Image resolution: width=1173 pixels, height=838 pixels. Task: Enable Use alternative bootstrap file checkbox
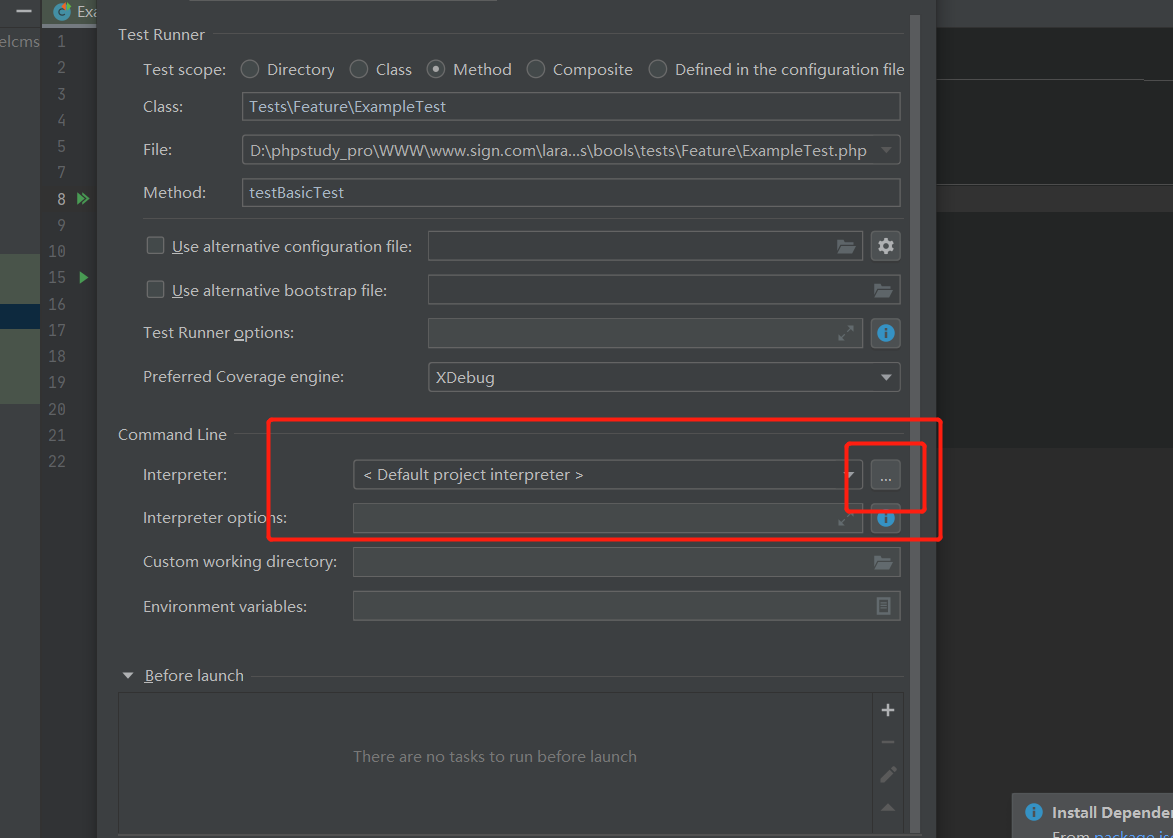(x=156, y=290)
